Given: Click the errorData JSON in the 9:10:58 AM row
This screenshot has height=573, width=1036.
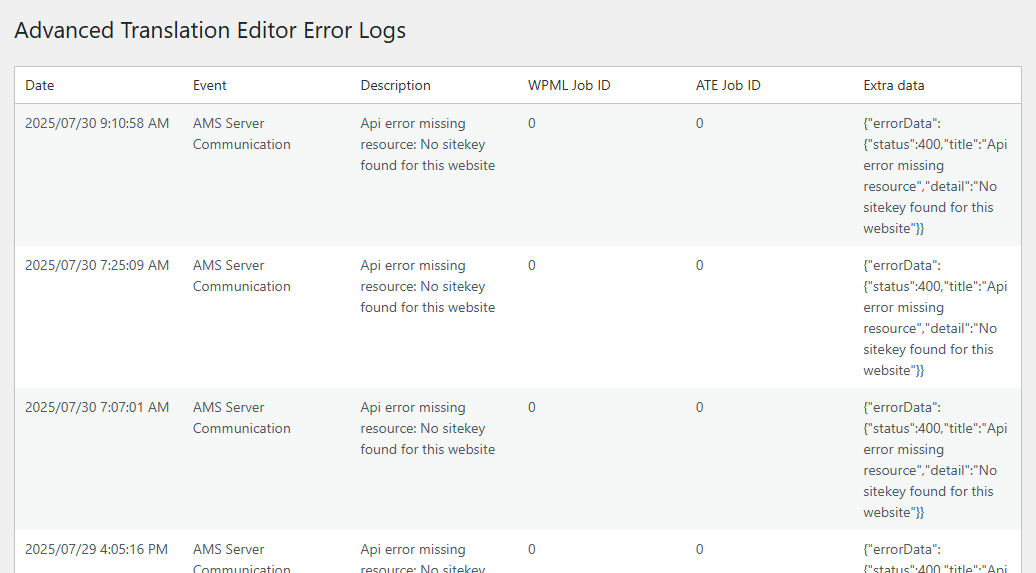Looking at the screenshot, I should (x=935, y=176).
